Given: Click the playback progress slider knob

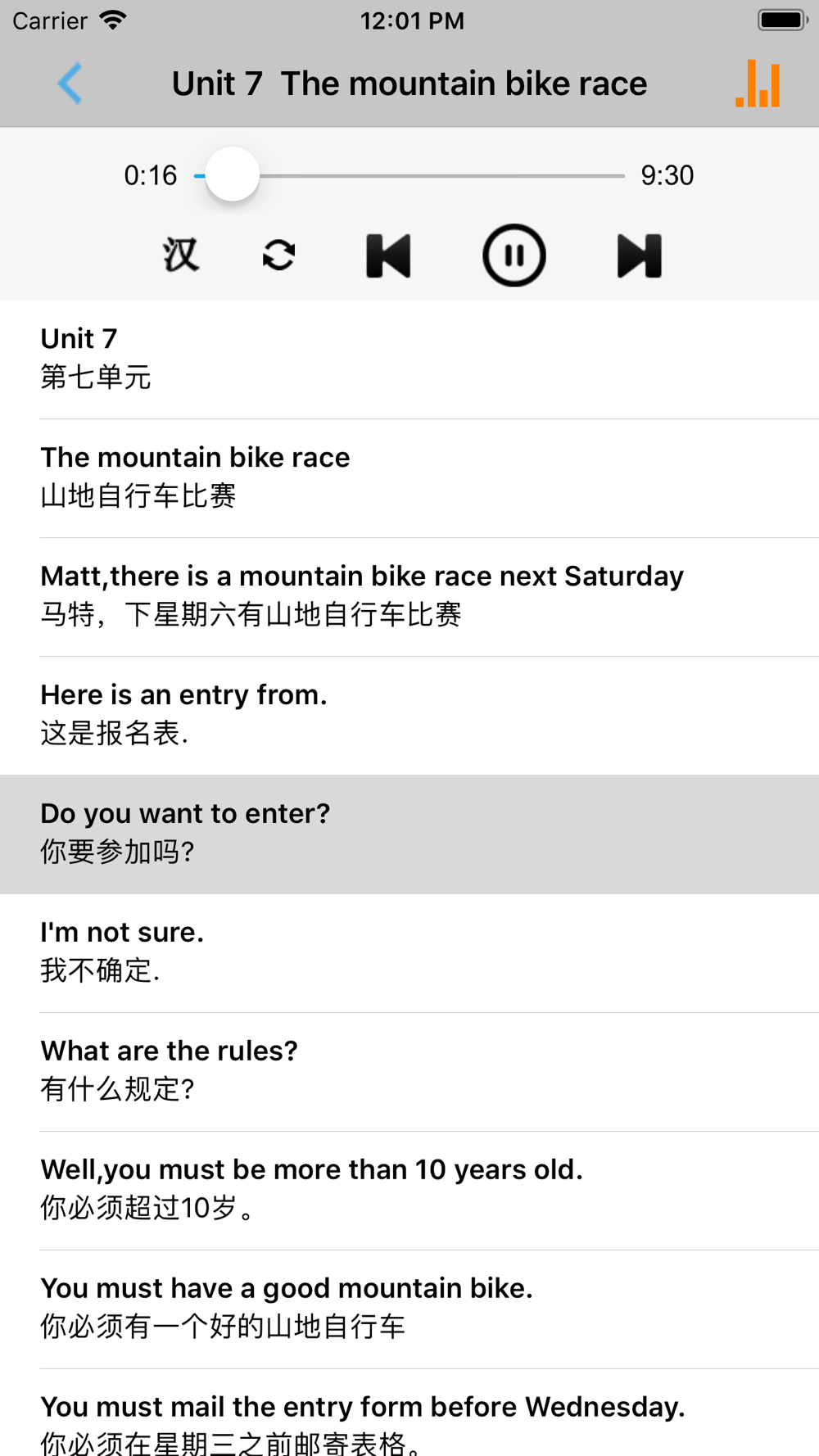Looking at the screenshot, I should pos(233,174).
